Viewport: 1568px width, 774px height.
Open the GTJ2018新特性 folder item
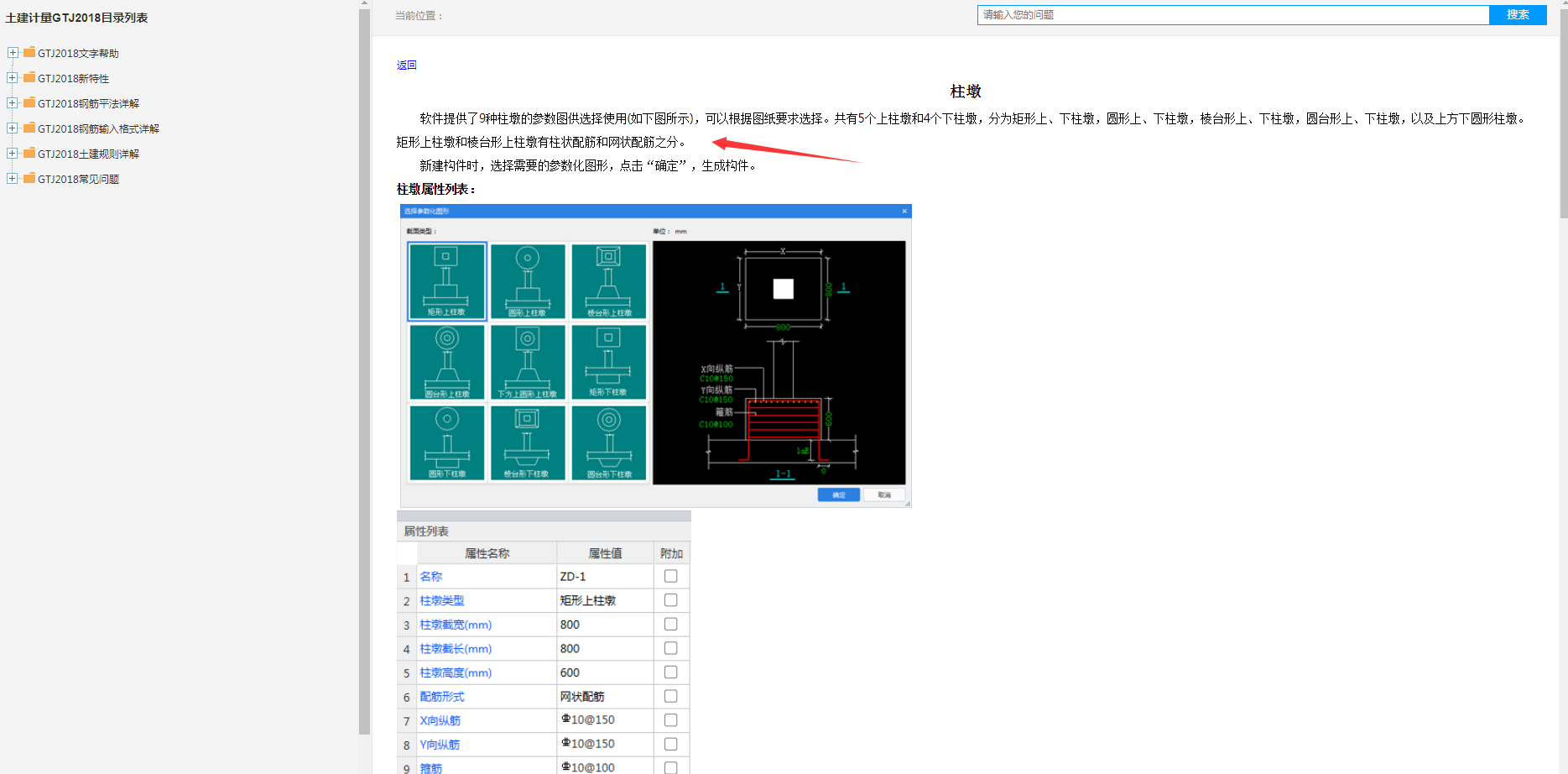point(73,79)
